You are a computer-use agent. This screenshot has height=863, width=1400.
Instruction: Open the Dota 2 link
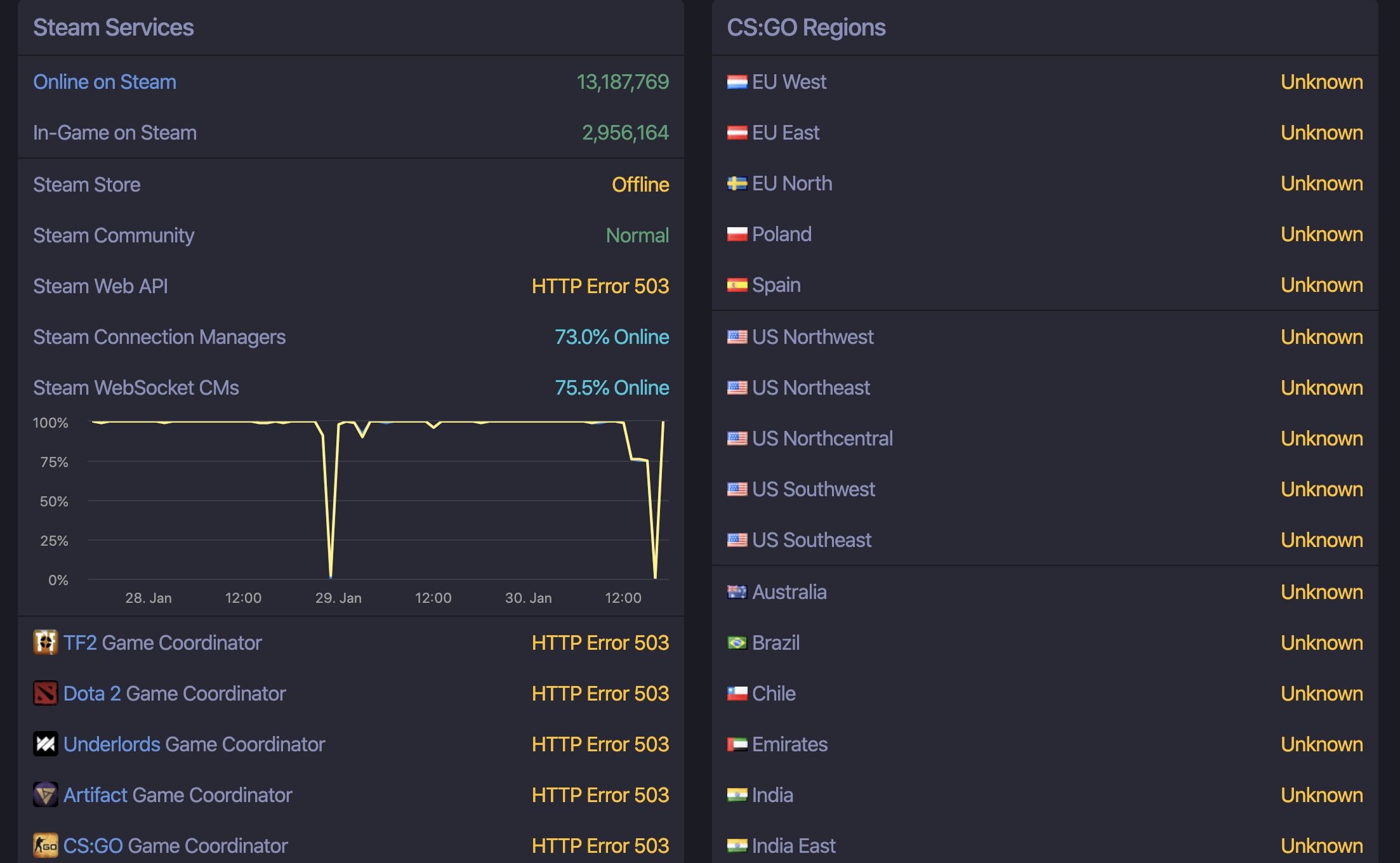pos(92,694)
